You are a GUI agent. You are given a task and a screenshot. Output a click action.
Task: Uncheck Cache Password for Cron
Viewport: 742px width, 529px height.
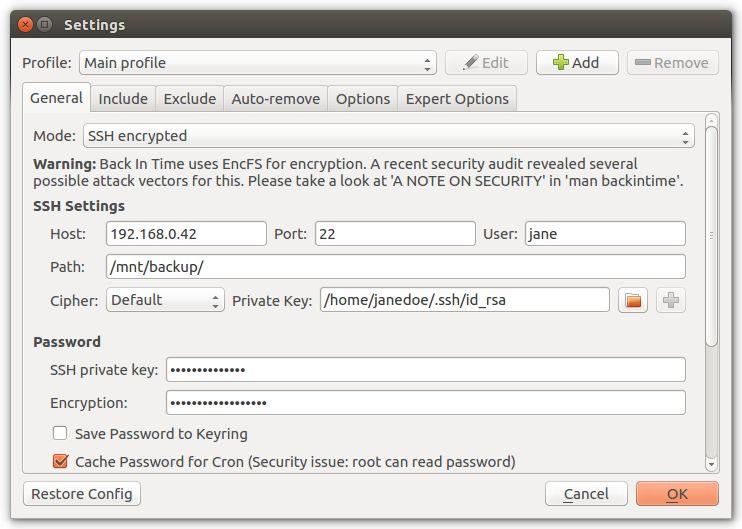pyautogui.click(x=60, y=462)
